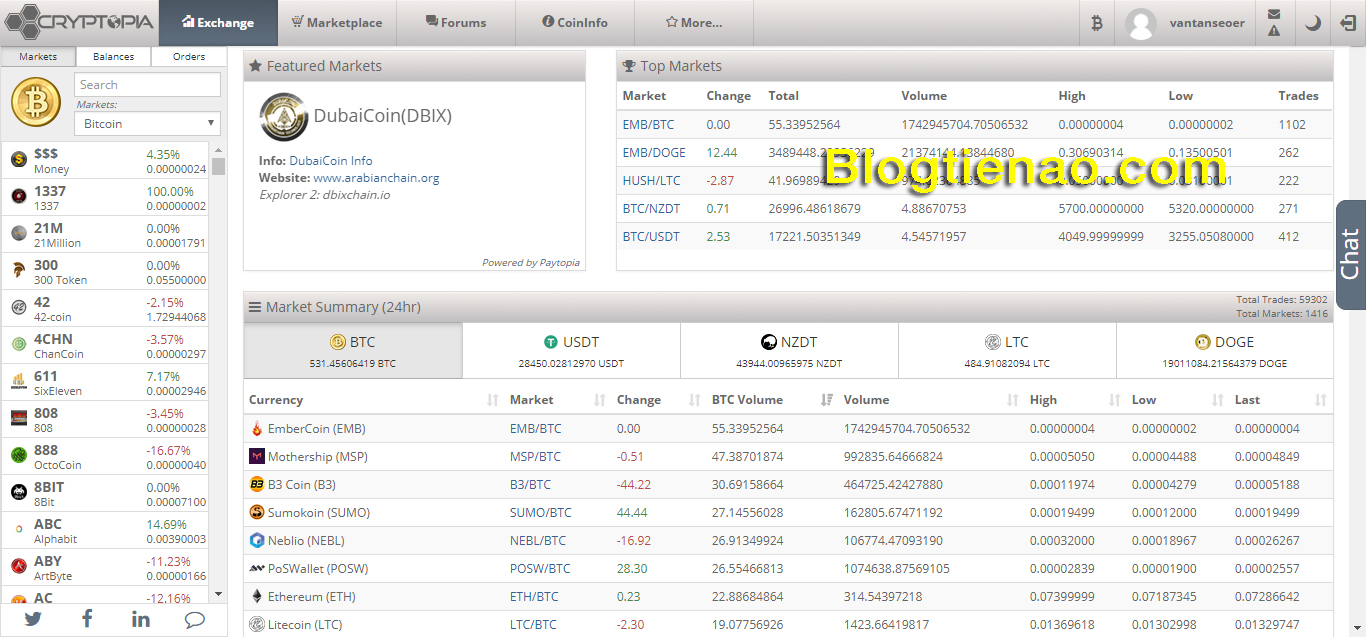Open the Marketplace menu item
Screen dimensions: 1366x637
coord(337,23)
